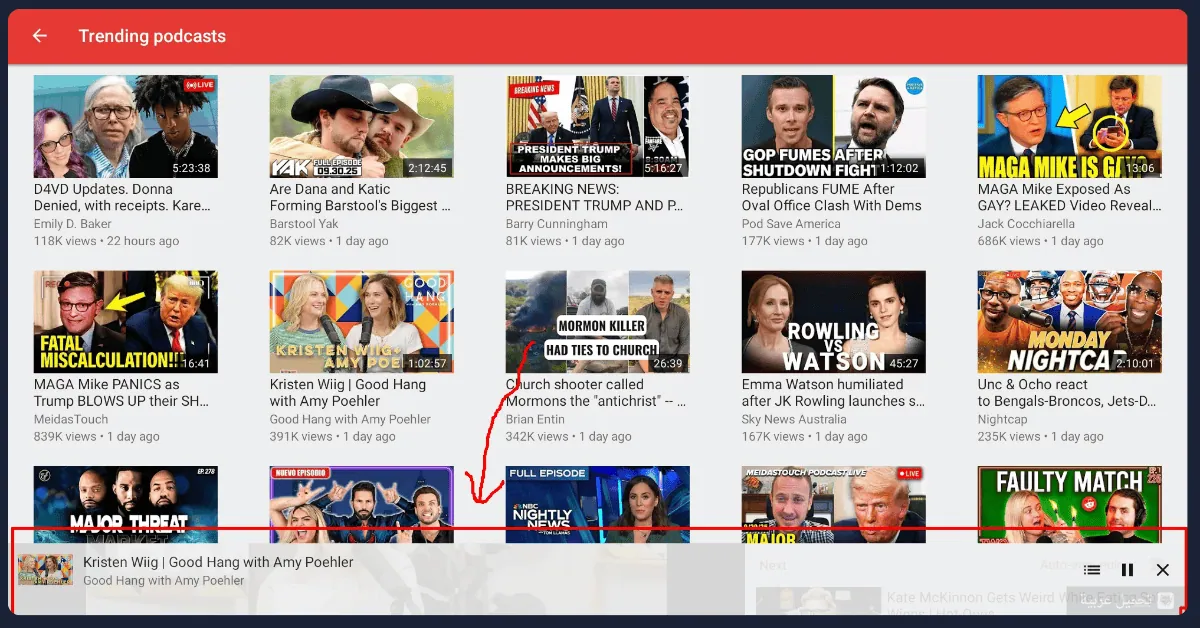The image size is (1200, 628).
Task: Click "235K views • 1 day ago" text
Action: [1041, 437]
